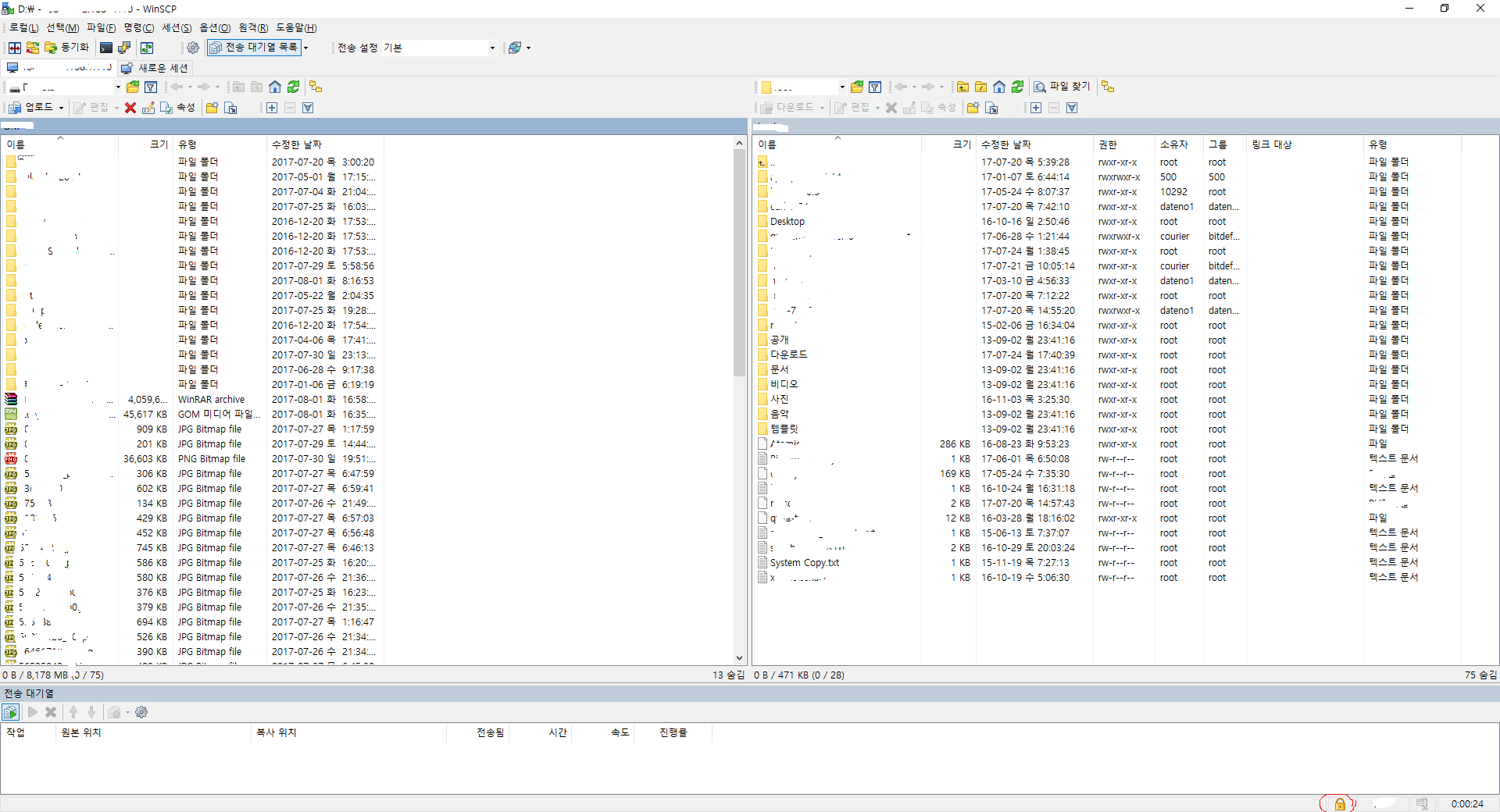Open the 옵션(O) menu
The width and height of the screenshot is (1500, 812).
[x=215, y=28]
